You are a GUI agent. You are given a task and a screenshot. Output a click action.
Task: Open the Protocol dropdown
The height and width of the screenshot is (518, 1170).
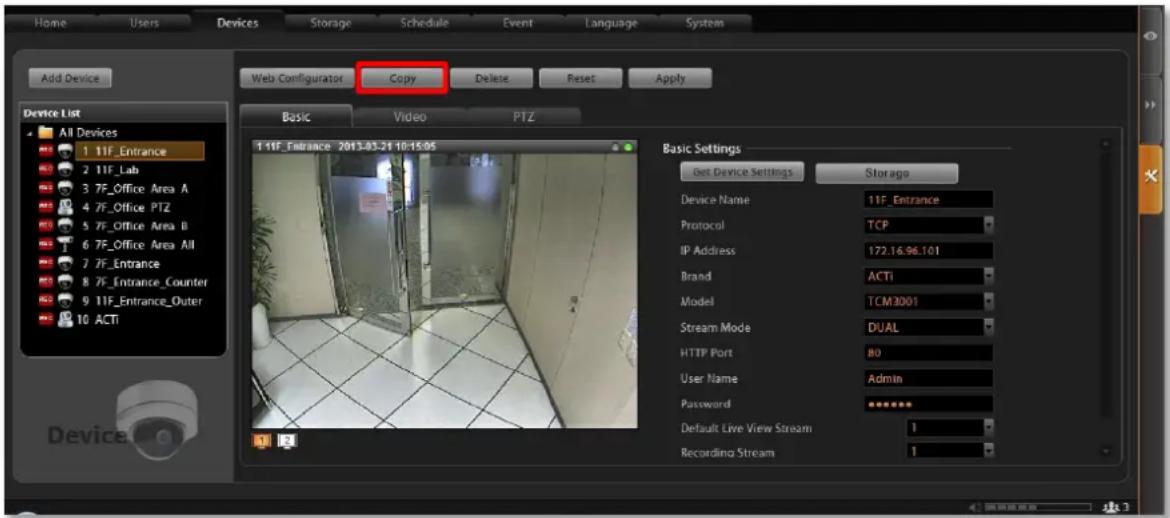(989, 225)
